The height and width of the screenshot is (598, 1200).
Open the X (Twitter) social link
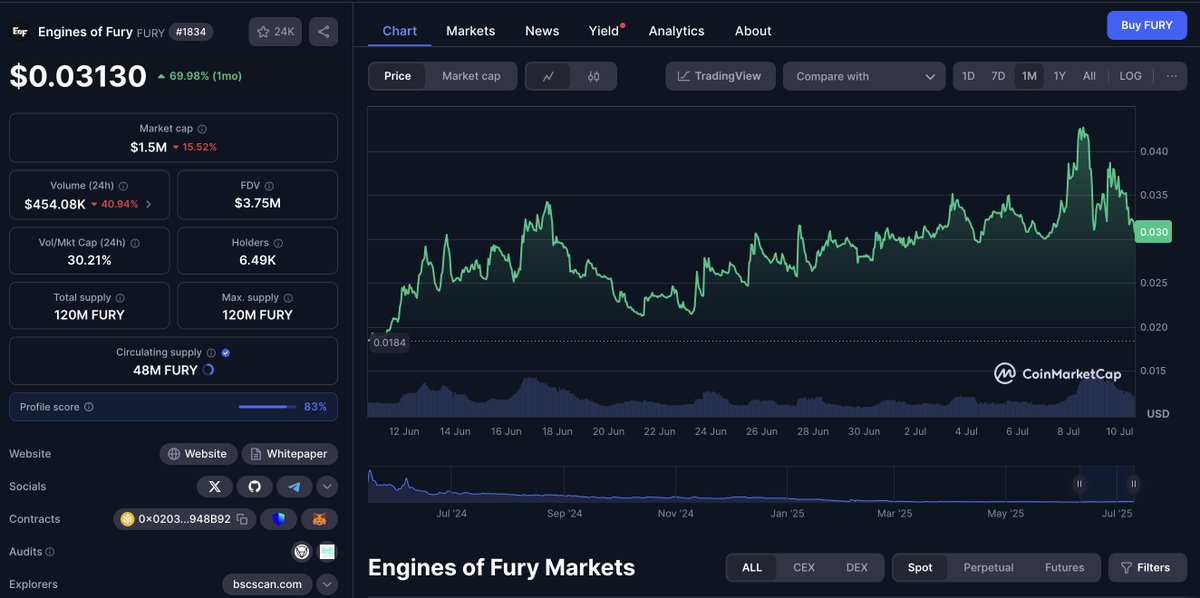point(214,487)
